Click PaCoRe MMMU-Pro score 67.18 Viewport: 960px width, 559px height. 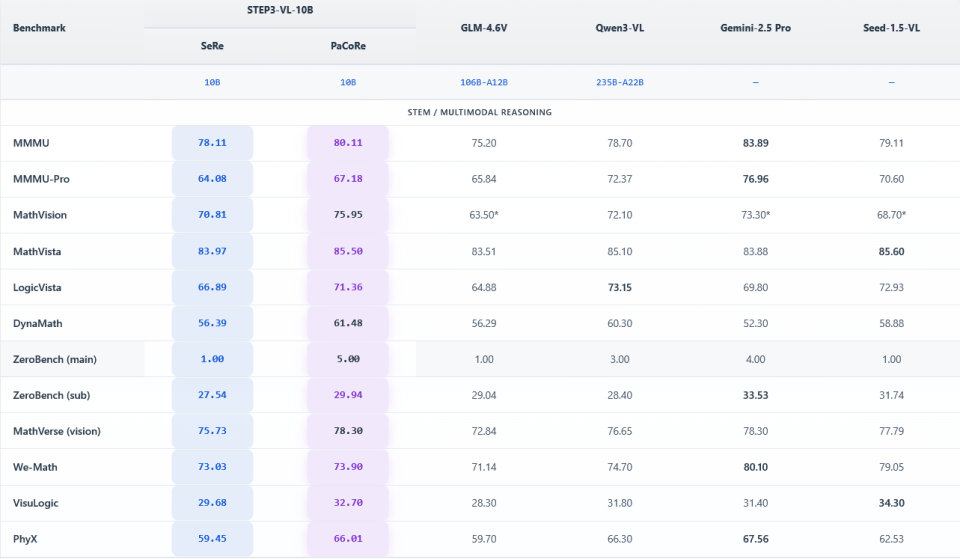348,179
